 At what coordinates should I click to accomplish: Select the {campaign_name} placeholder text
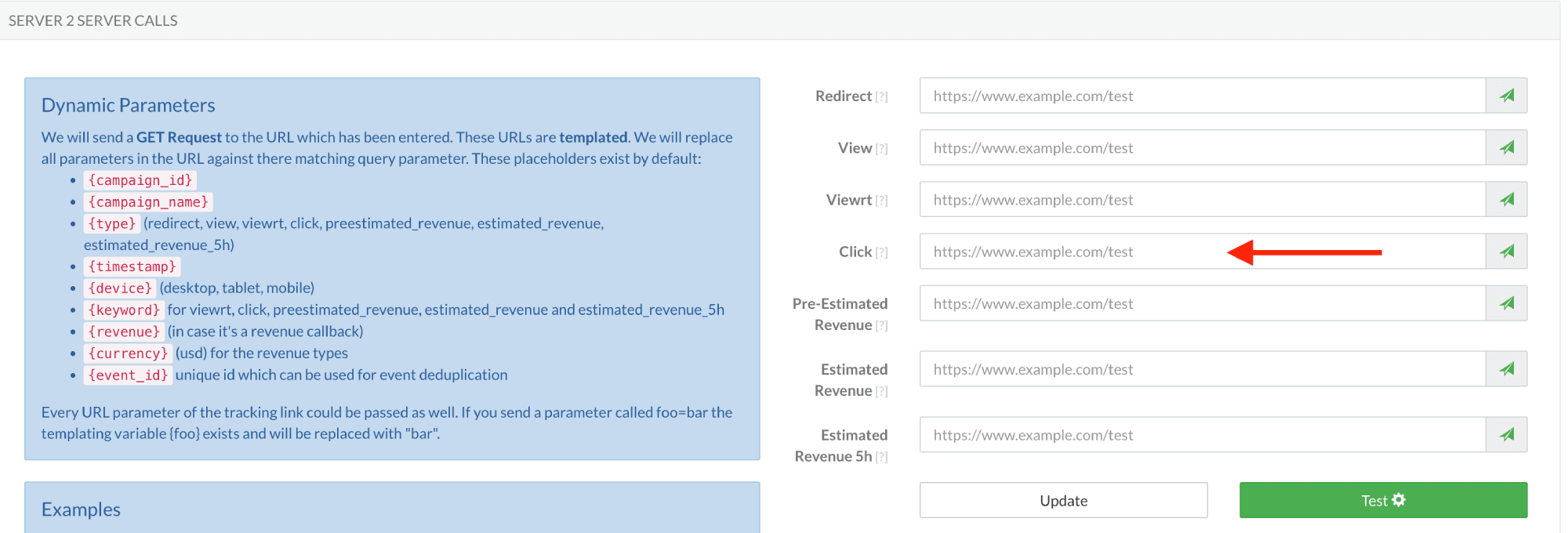click(148, 202)
